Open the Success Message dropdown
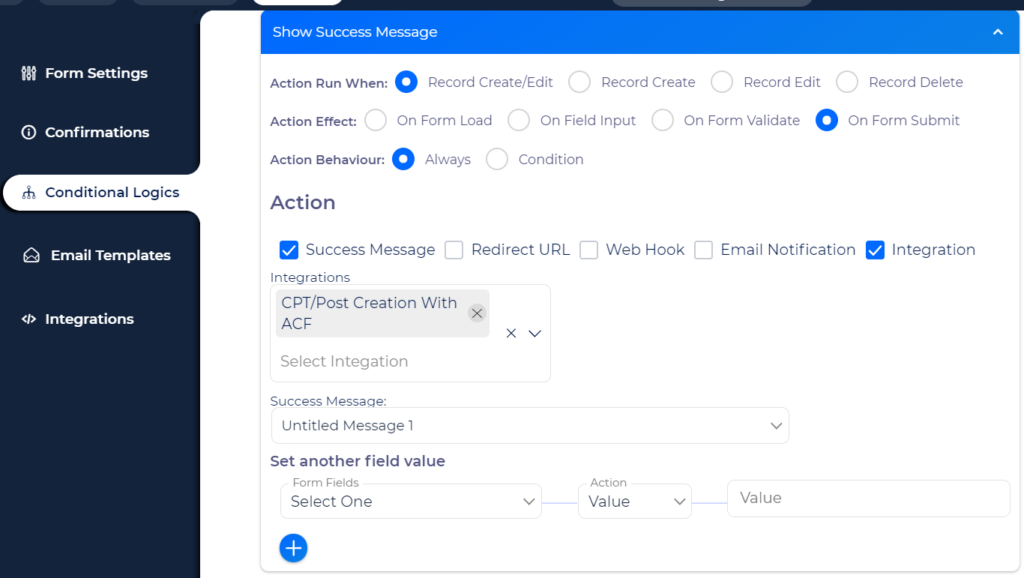 click(530, 425)
